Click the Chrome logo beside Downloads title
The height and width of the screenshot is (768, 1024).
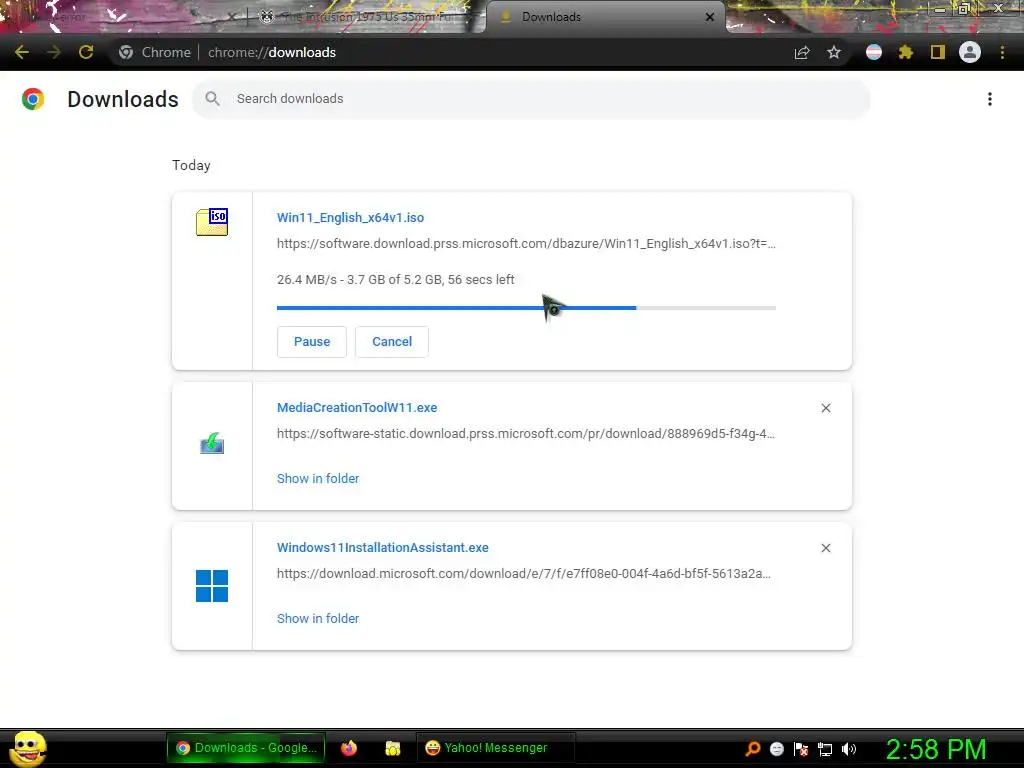(x=33, y=99)
